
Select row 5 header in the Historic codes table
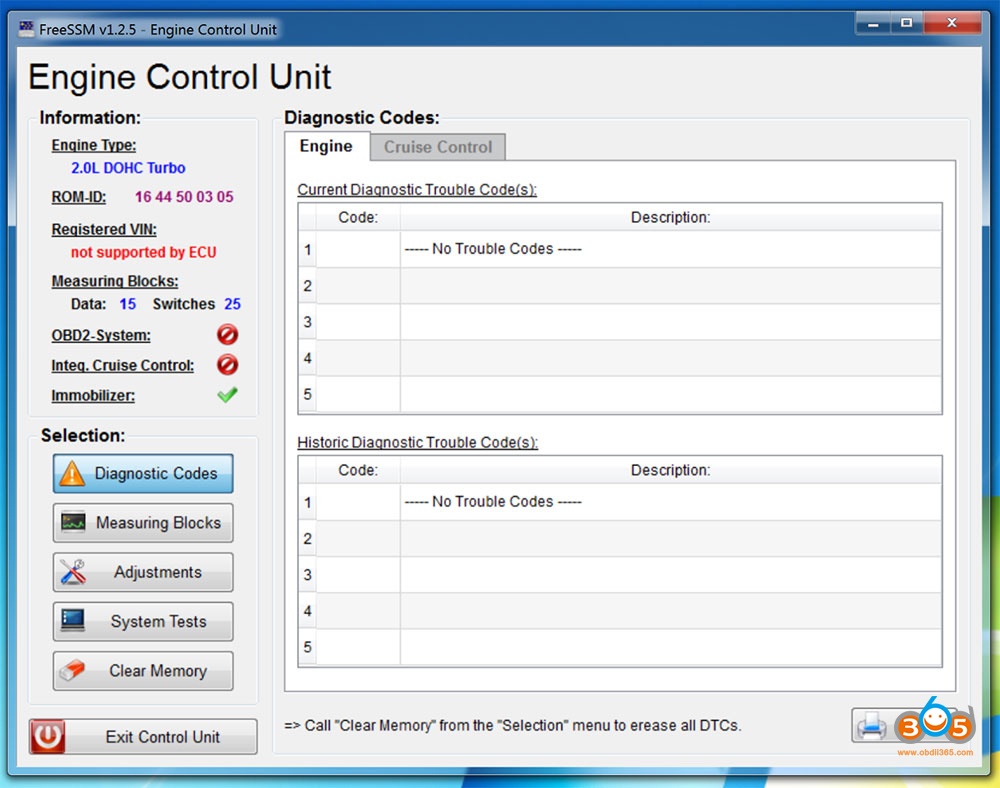click(307, 647)
